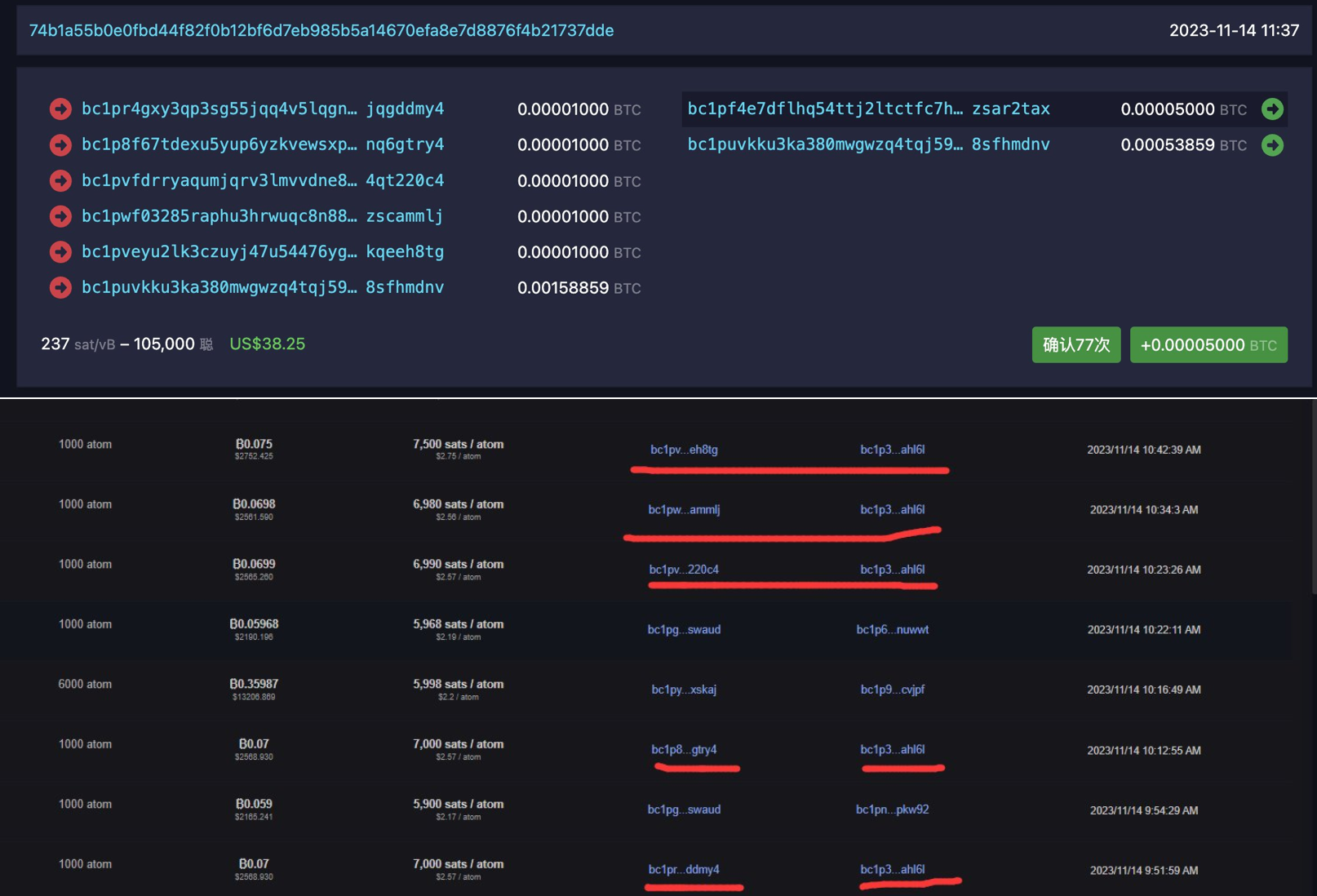Toggle the +0.00005000 BTC amount button
Viewport: 1317px width, 896px height.
pos(1208,345)
